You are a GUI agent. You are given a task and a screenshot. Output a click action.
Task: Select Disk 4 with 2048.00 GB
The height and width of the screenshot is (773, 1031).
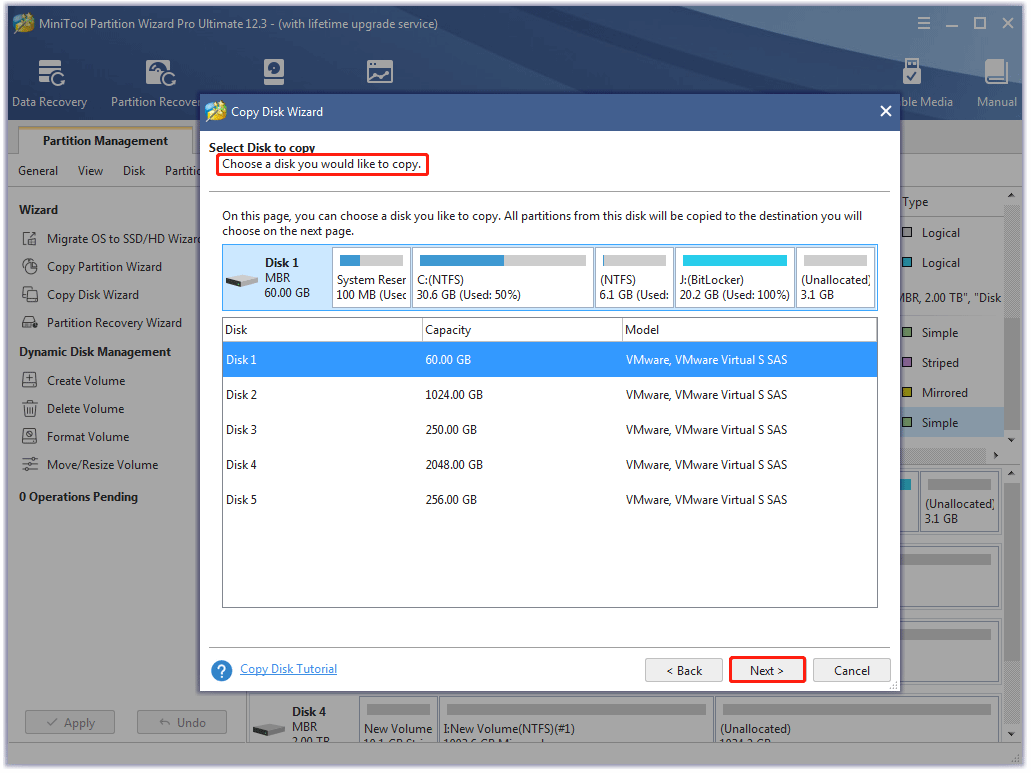pos(550,464)
